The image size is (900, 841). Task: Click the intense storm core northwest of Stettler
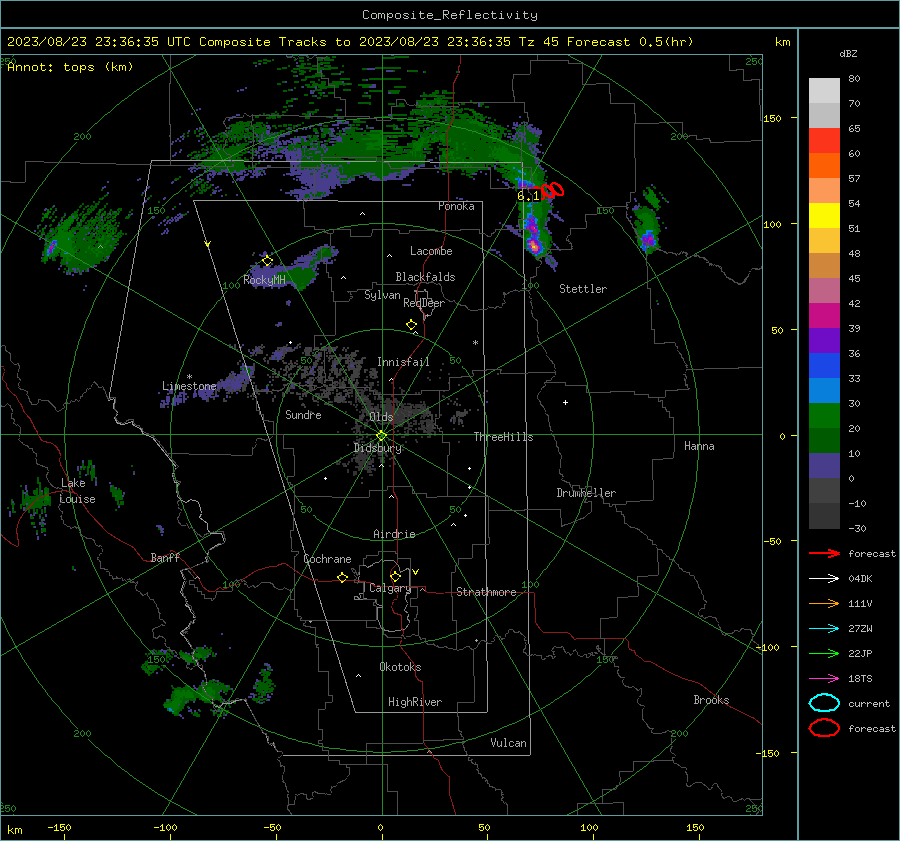(534, 245)
